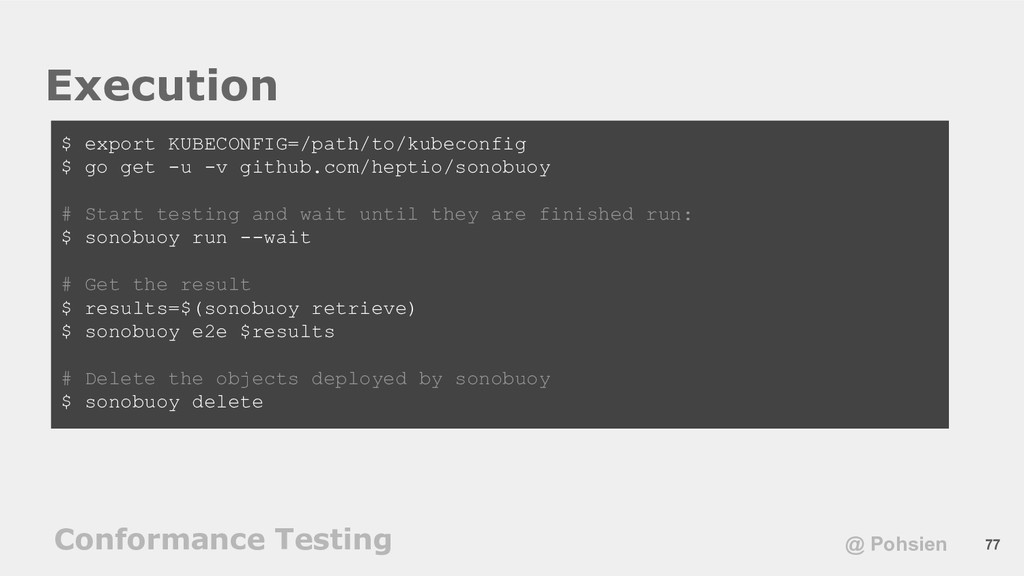1024x576 pixels.
Task: Click the Execution slide title
Action: coord(162,86)
